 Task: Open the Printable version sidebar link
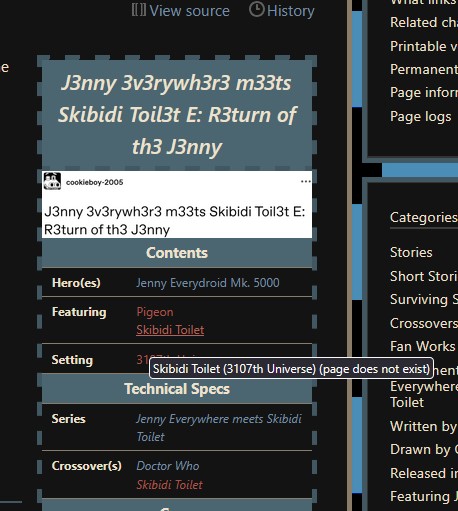tap(424, 46)
